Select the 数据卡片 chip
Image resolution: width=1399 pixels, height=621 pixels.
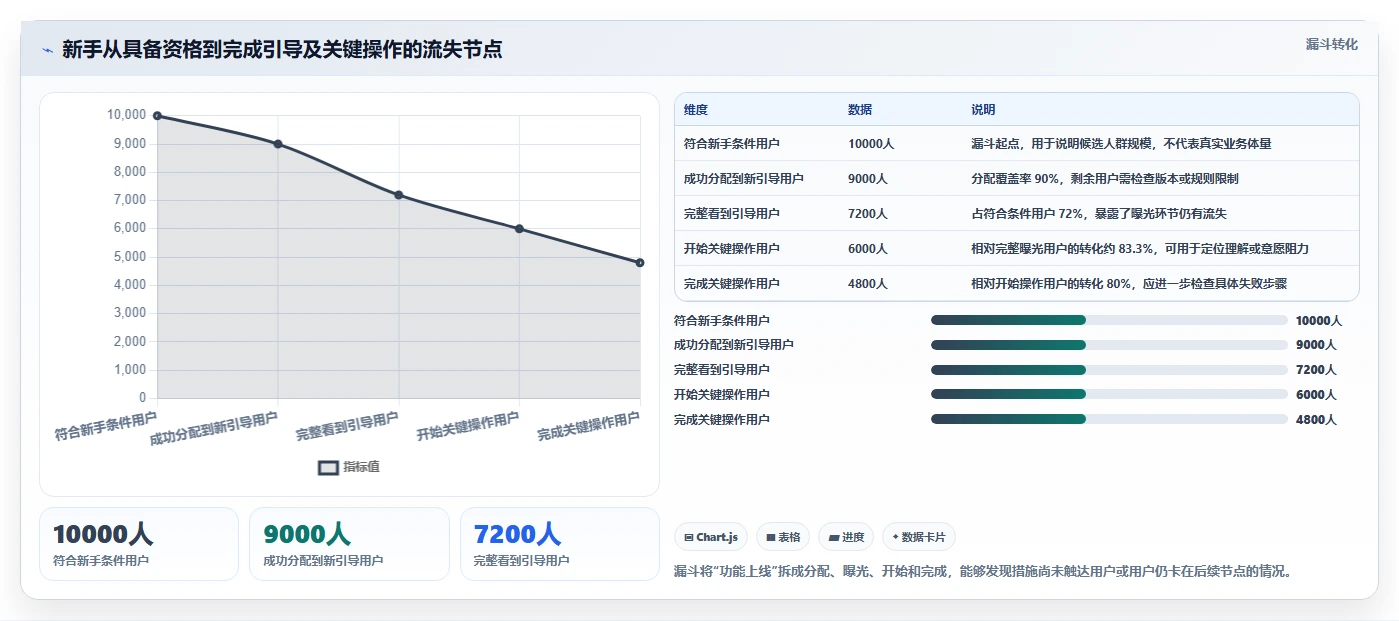919,537
